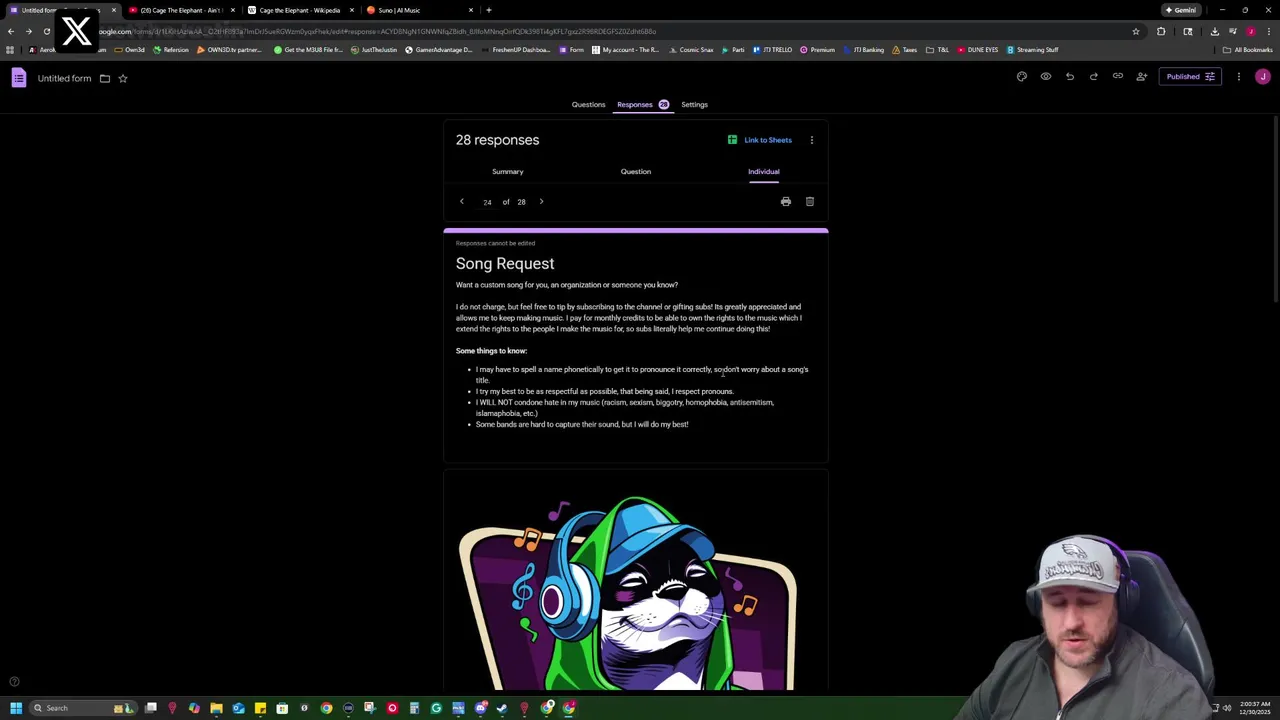
Task: Click Link to Sheets
Action: [760, 140]
